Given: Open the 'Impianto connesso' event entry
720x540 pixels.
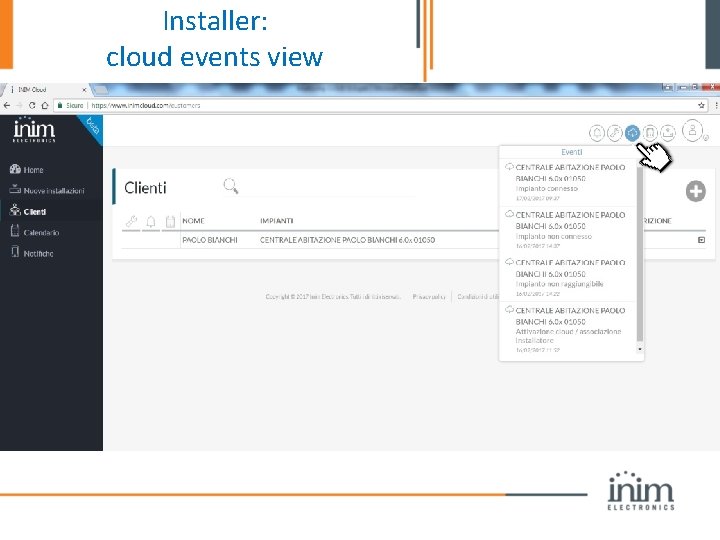Looking at the screenshot, I should pos(568,182).
